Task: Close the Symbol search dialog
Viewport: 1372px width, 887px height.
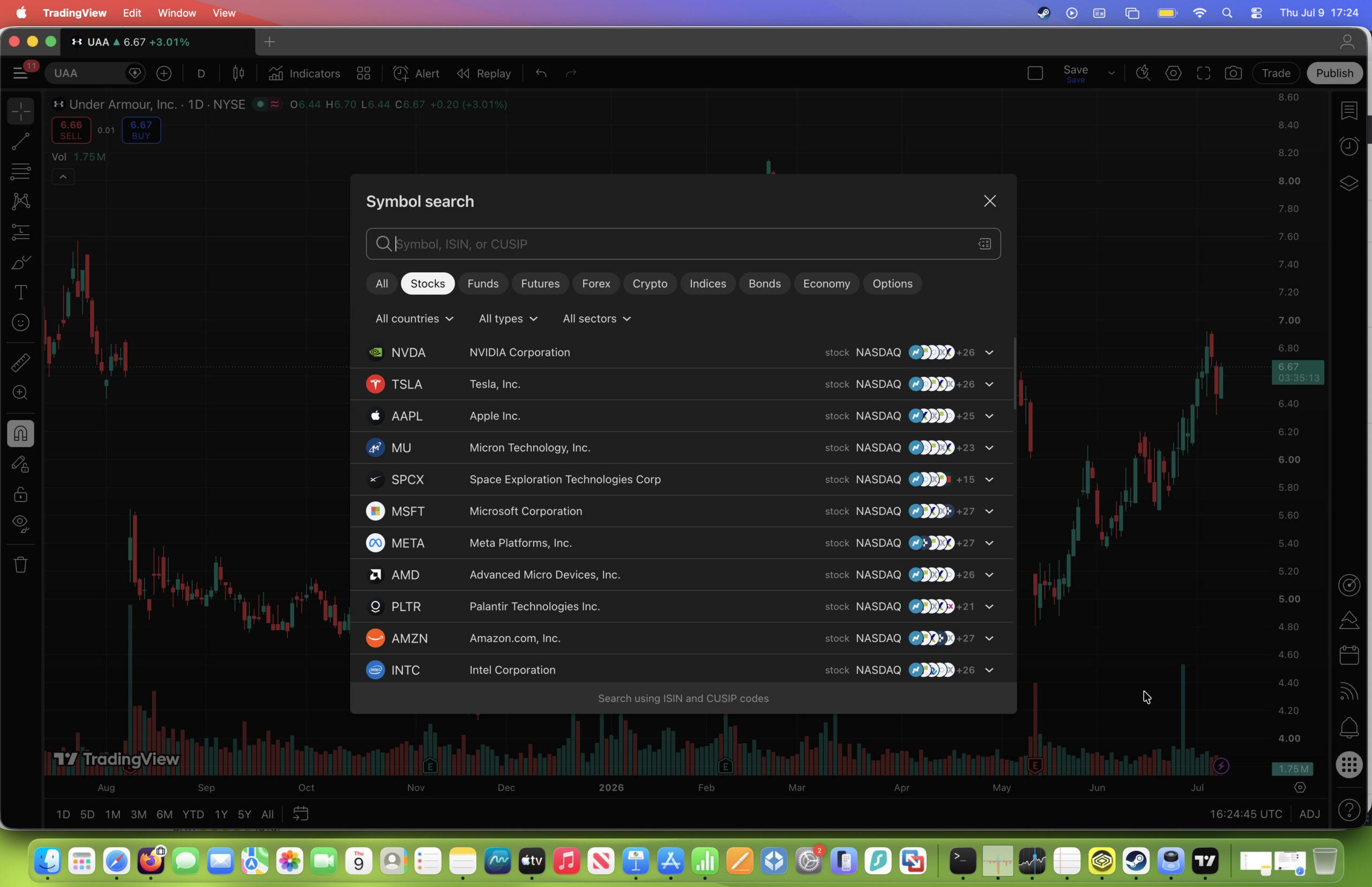Action: click(989, 201)
